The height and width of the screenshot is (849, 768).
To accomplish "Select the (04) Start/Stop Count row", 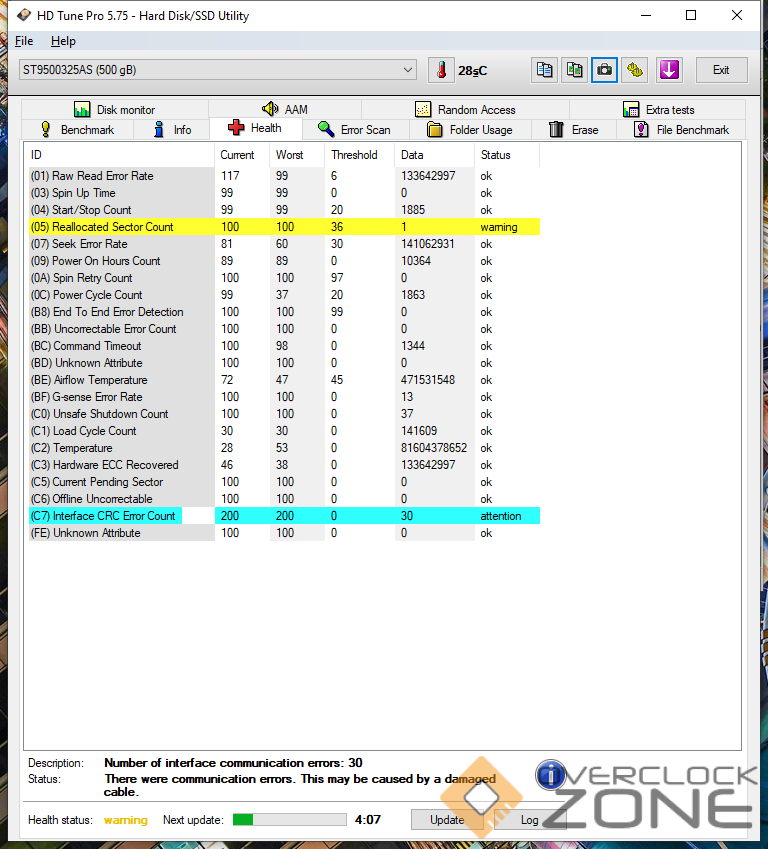I will (284, 210).
